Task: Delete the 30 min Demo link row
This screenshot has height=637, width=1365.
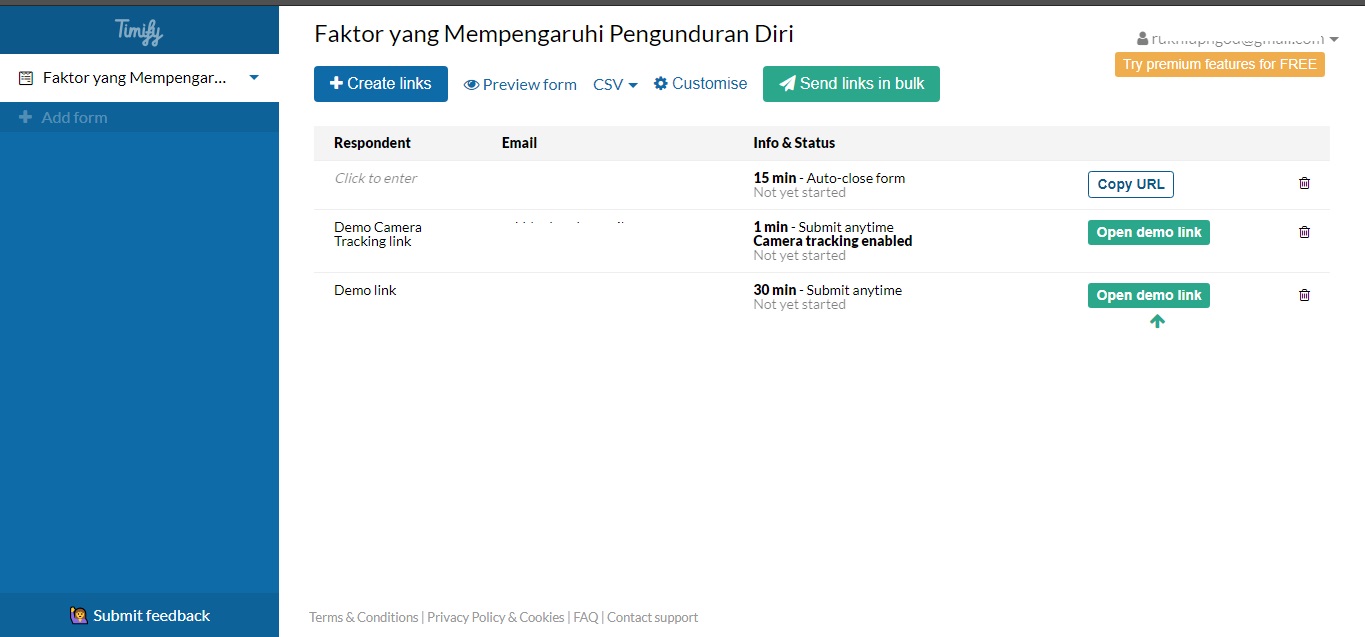Action: click(x=1304, y=295)
